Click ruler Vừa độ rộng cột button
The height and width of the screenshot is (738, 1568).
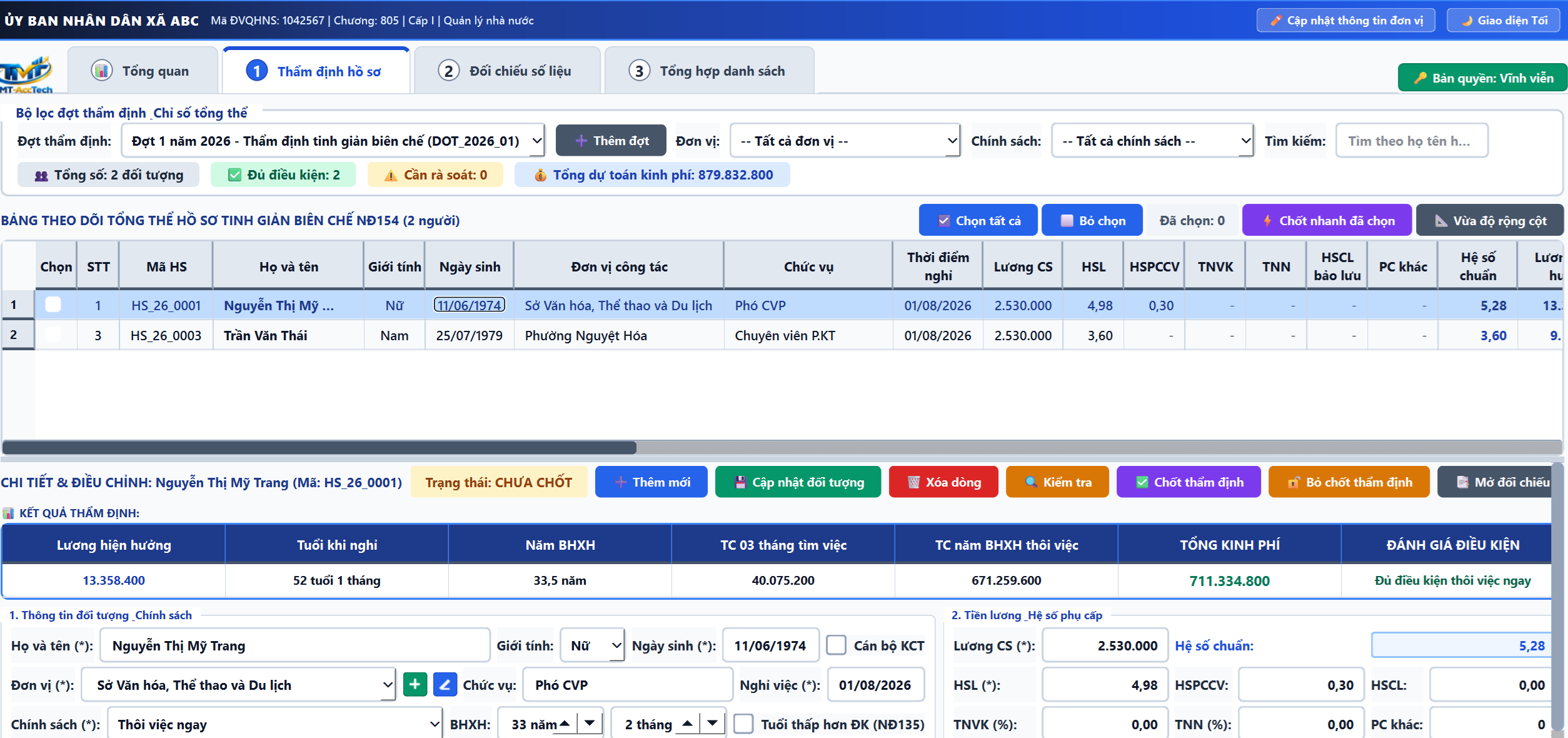point(1490,221)
